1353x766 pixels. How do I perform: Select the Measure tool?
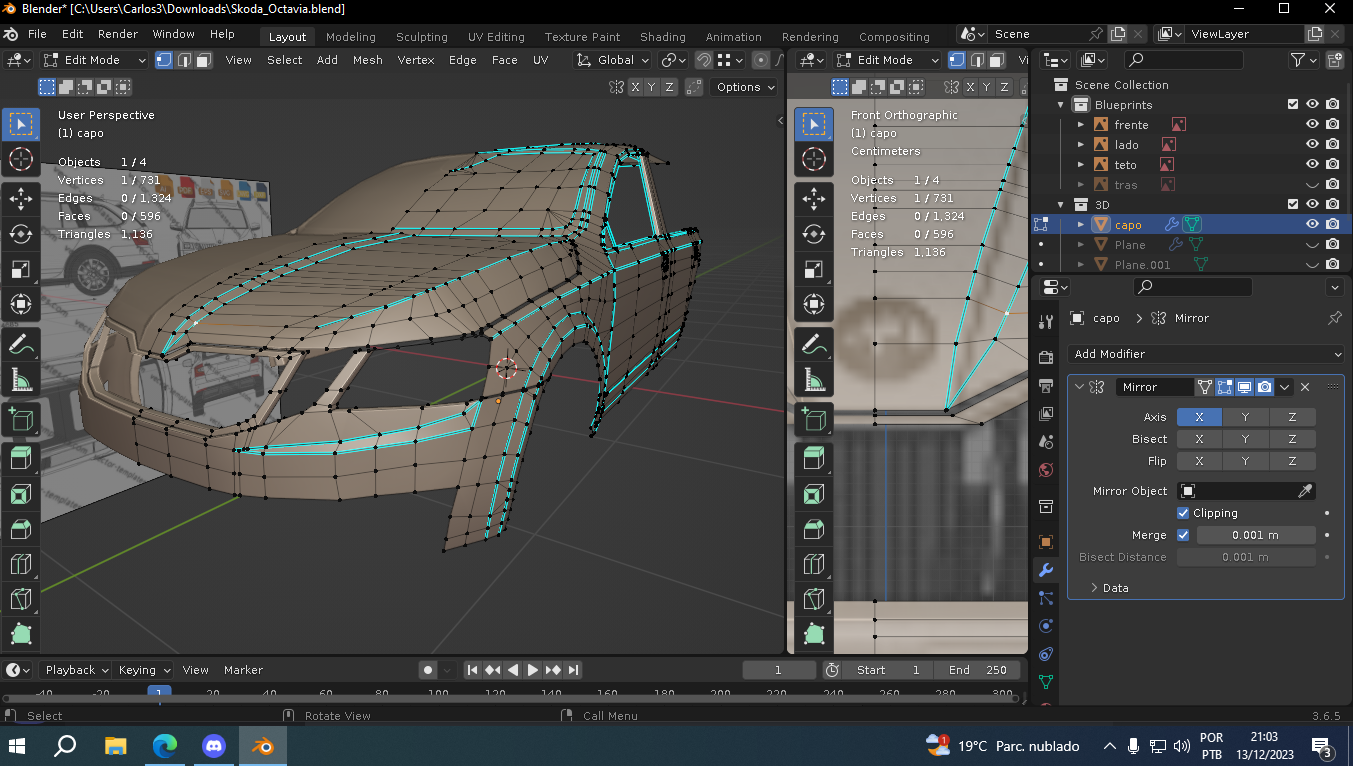[21, 380]
